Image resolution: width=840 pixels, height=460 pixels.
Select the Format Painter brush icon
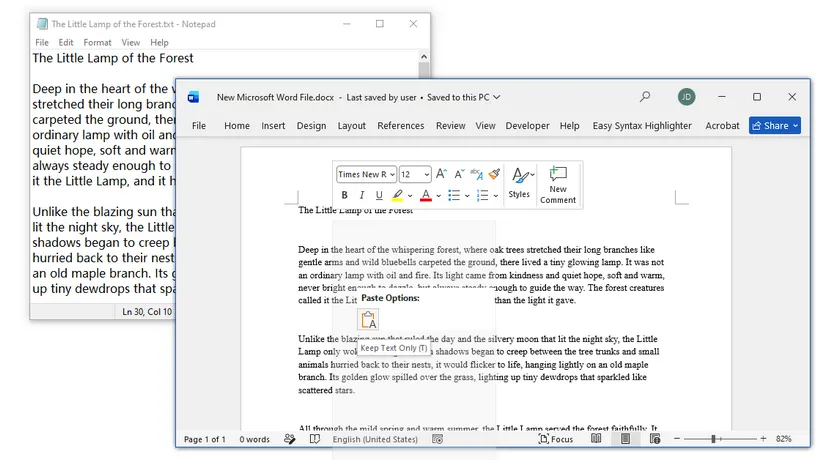[x=494, y=174]
